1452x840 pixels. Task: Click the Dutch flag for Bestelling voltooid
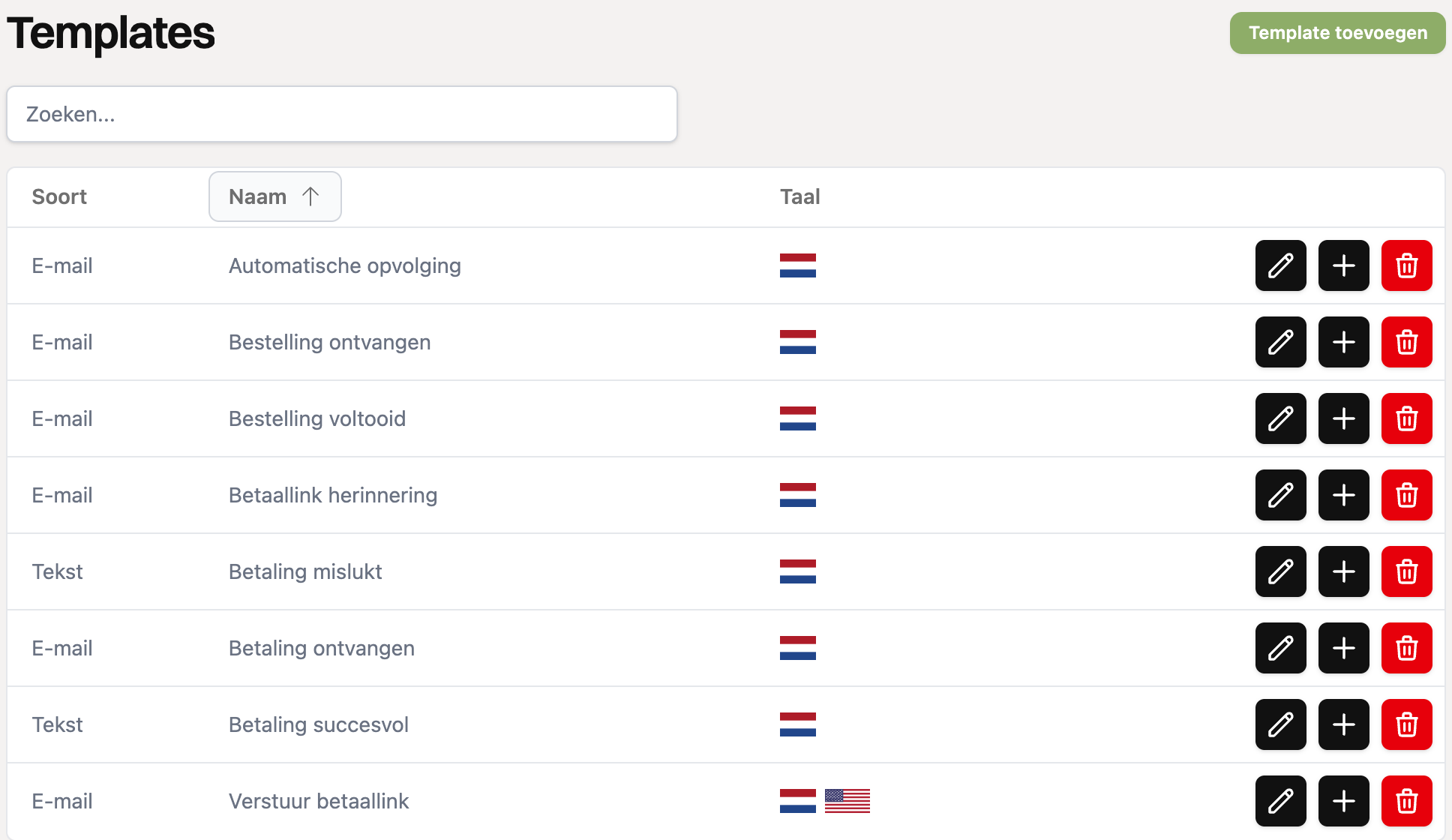[798, 418]
